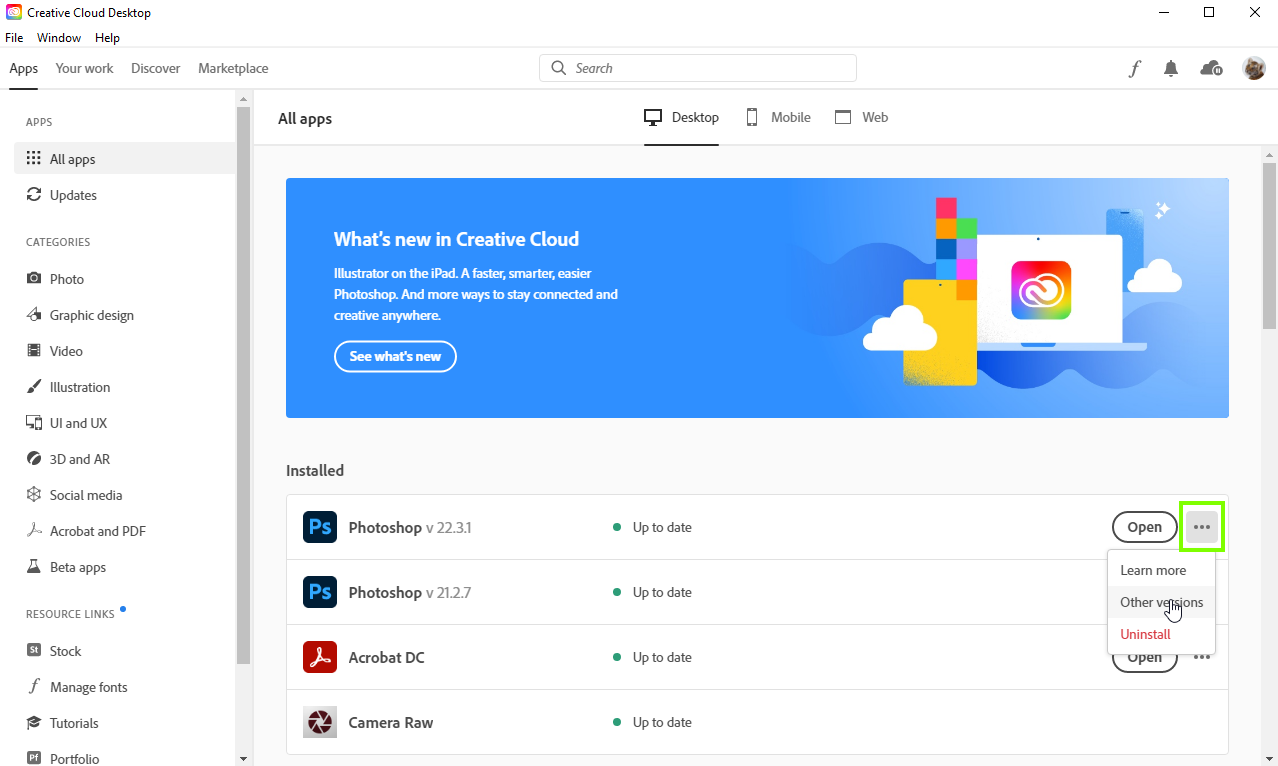The width and height of the screenshot is (1278, 766).
Task: Click the Categories sidebar header
Action: point(58,242)
